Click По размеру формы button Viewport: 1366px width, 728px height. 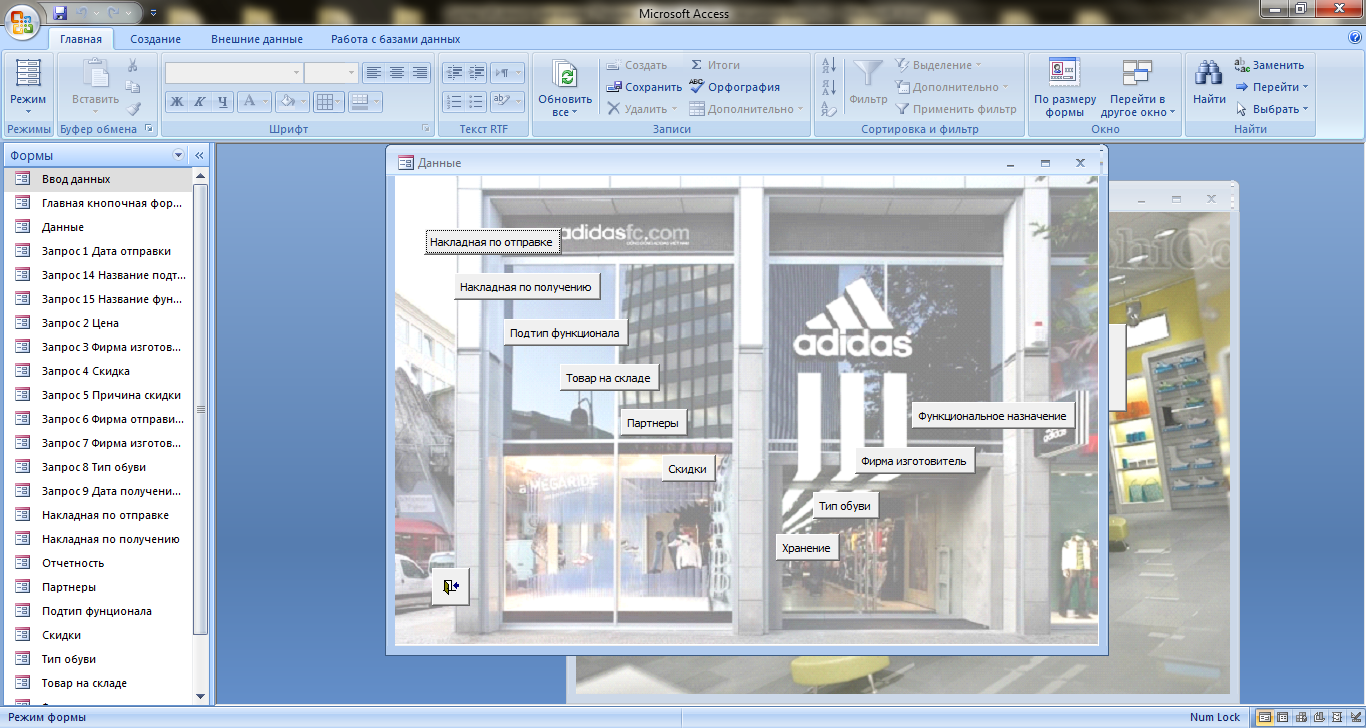coord(1065,87)
